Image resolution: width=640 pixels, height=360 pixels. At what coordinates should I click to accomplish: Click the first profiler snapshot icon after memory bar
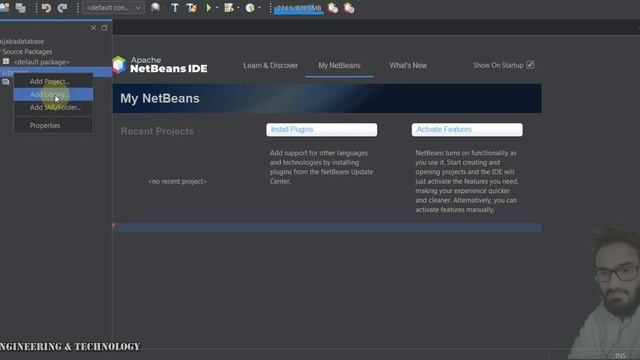(333, 8)
